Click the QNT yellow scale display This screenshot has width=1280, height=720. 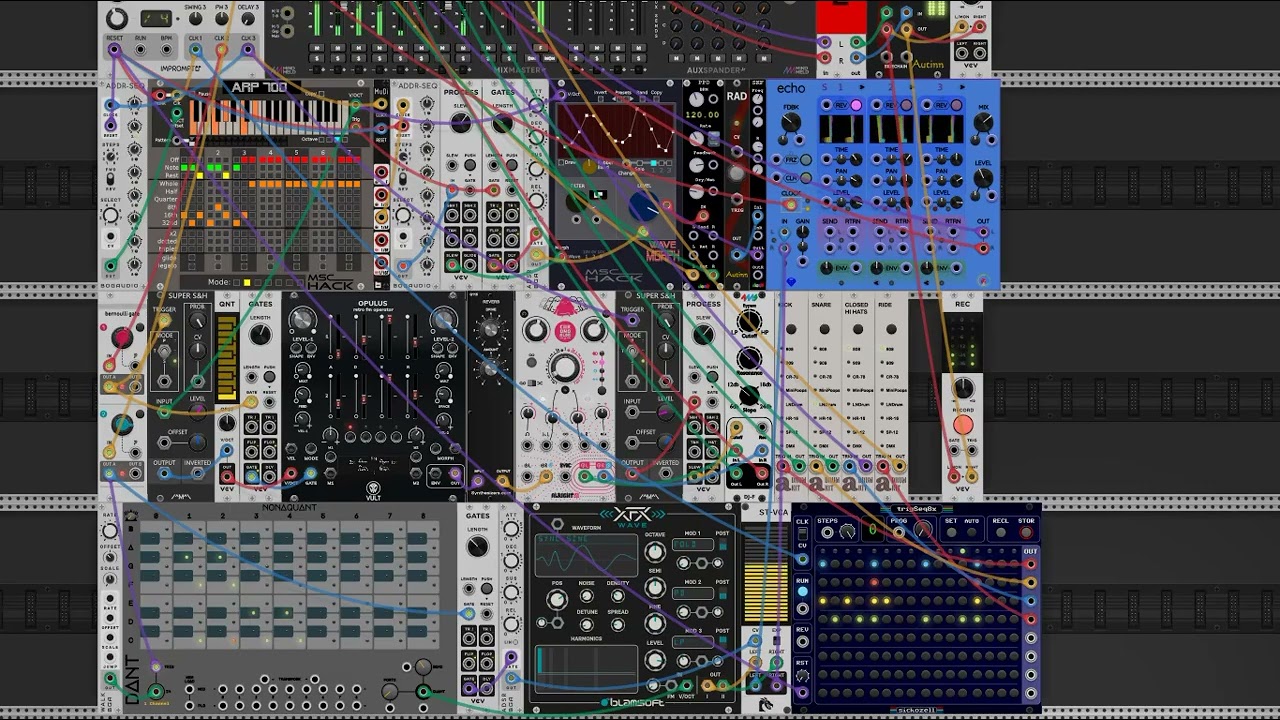point(227,359)
